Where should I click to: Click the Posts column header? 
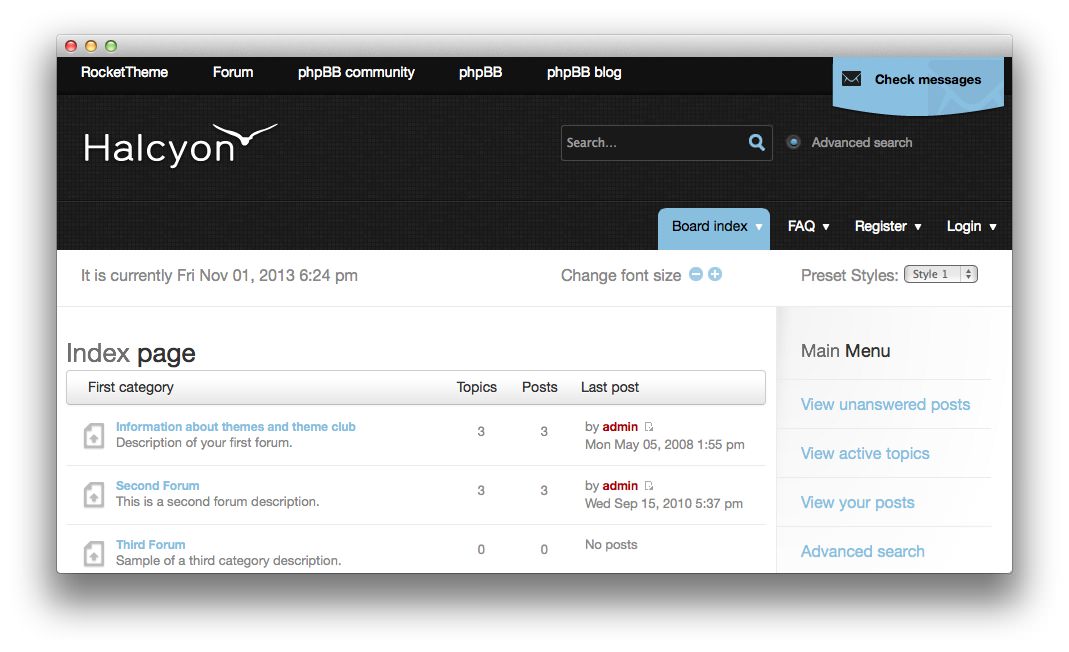coord(539,387)
